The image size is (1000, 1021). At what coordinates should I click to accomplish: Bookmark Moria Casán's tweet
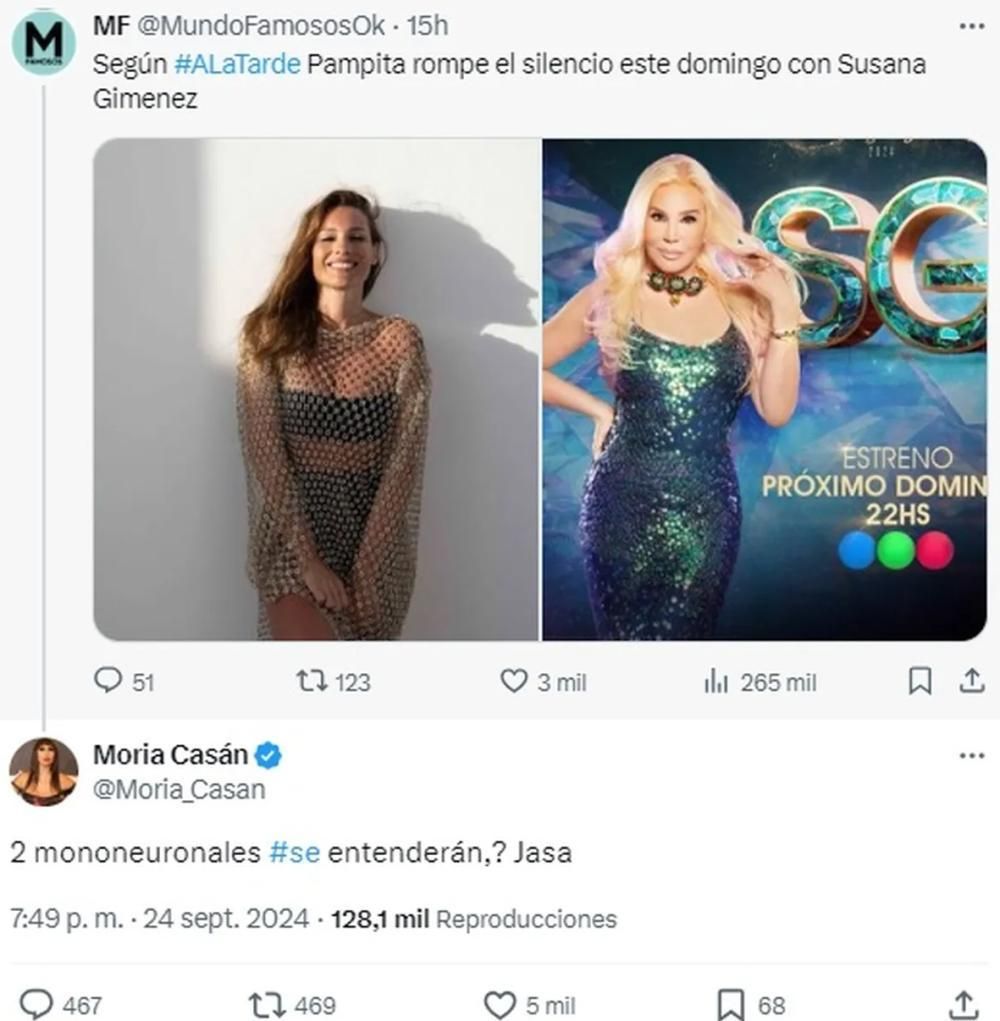tap(732, 1003)
